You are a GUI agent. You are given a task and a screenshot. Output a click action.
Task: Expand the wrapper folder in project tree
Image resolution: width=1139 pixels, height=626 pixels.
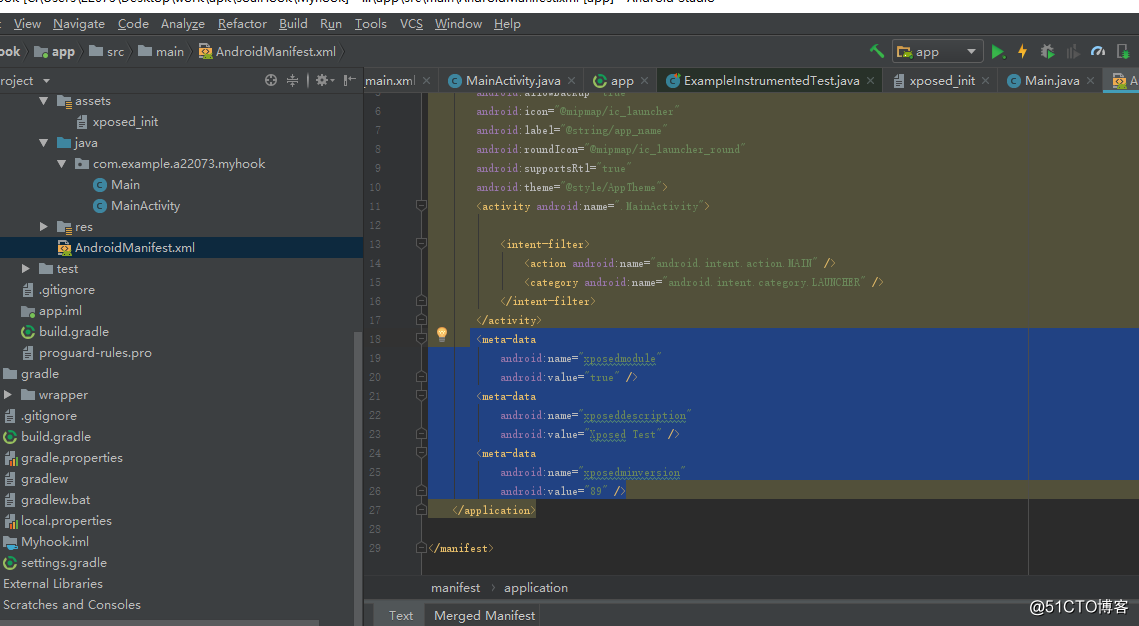(x=8, y=395)
